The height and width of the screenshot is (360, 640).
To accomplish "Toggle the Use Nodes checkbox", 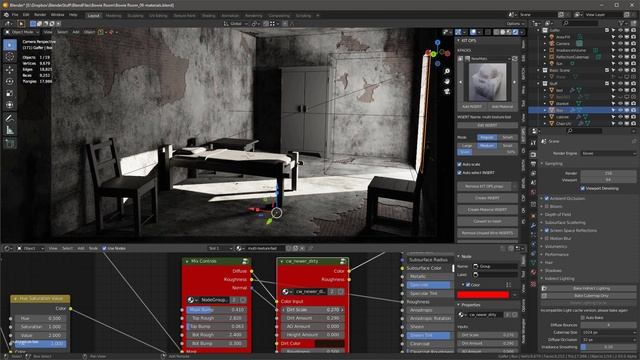I will point(104,248).
